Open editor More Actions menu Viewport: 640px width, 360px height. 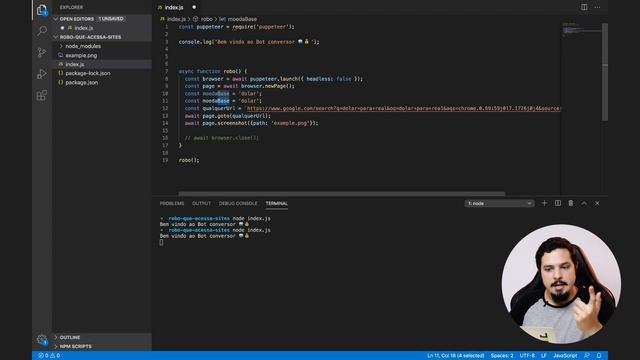(x=597, y=7)
